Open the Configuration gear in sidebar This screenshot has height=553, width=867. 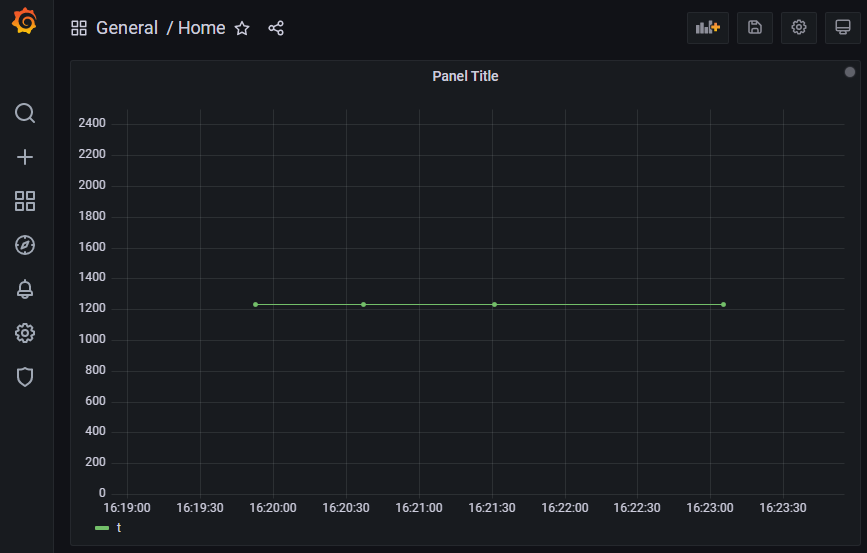[x=25, y=333]
